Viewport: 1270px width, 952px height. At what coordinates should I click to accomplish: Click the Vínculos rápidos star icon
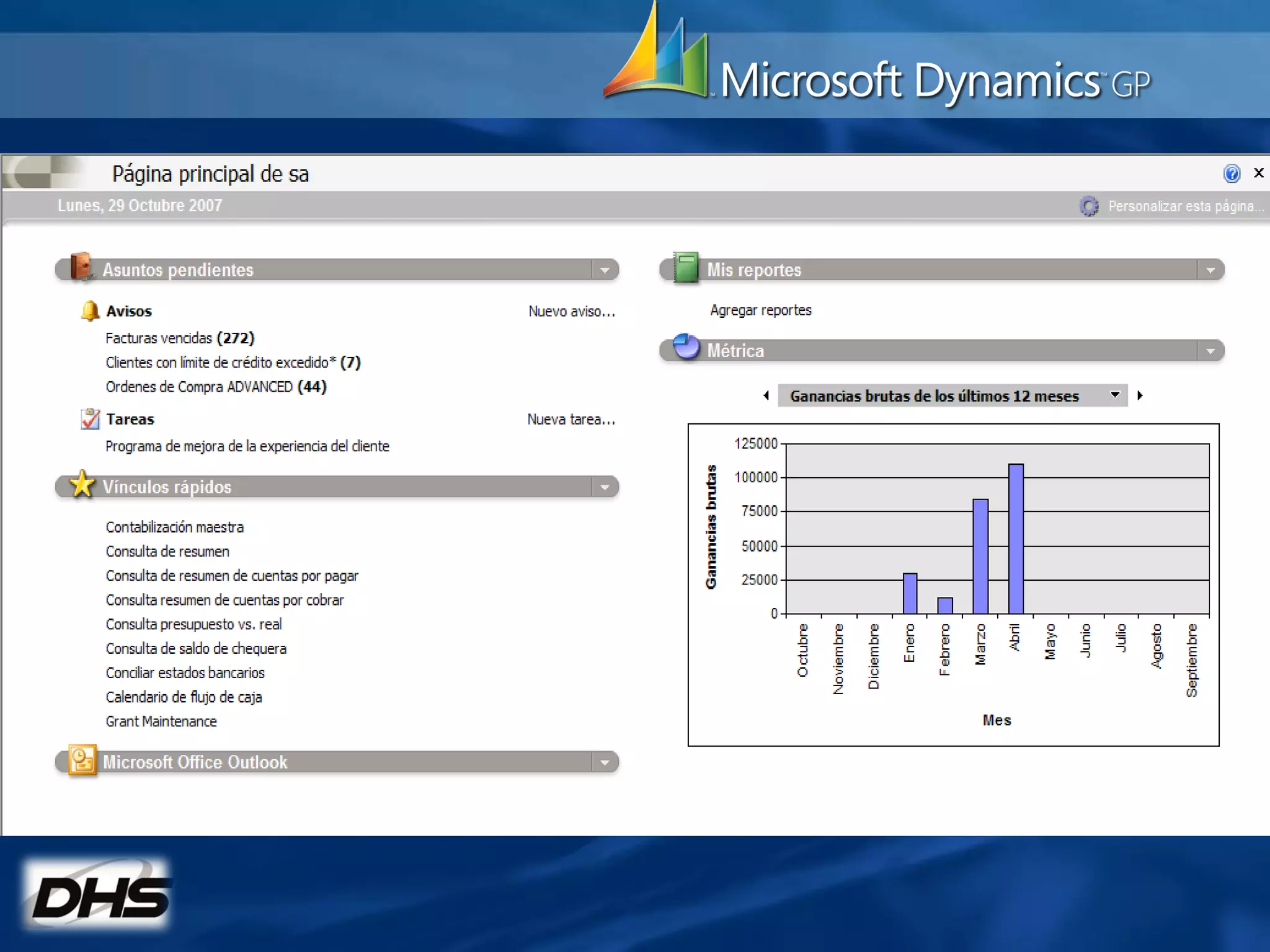pyautogui.click(x=82, y=485)
